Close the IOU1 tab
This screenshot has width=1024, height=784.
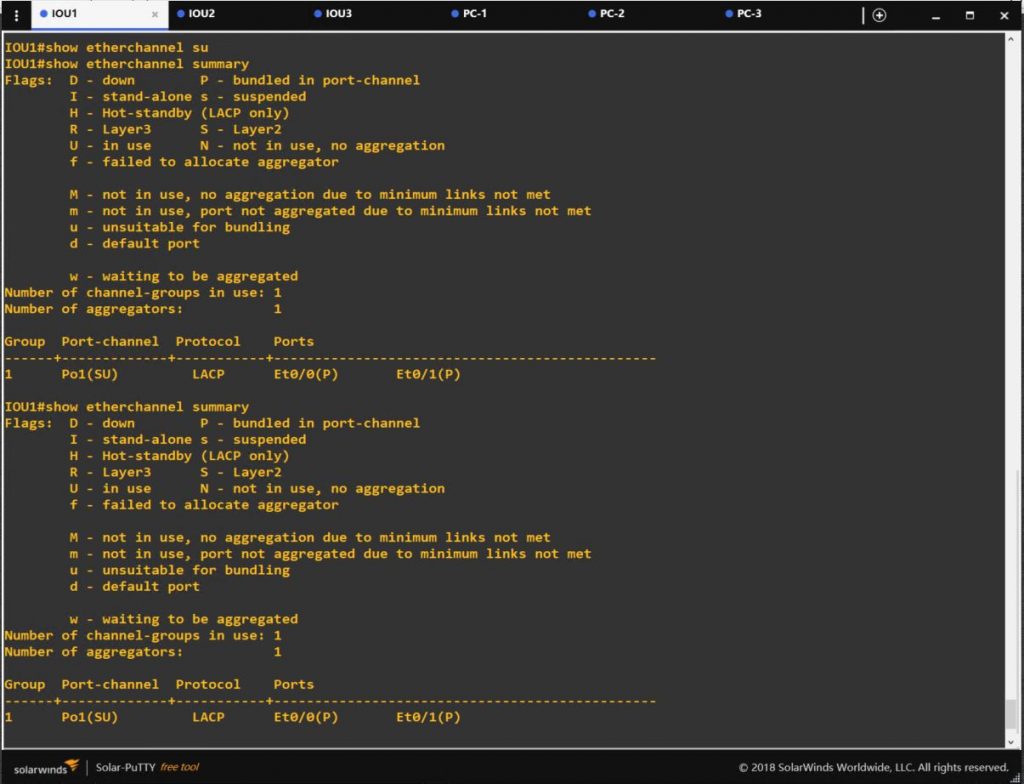coord(155,14)
